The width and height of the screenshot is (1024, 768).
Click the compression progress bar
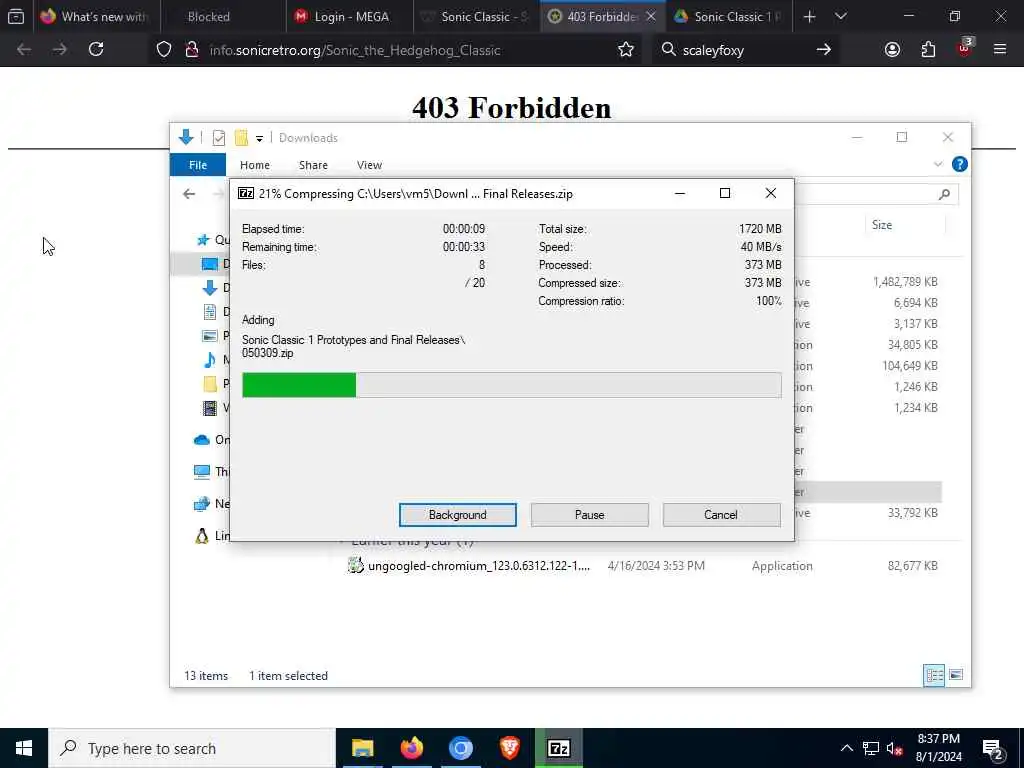click(511, 385)
